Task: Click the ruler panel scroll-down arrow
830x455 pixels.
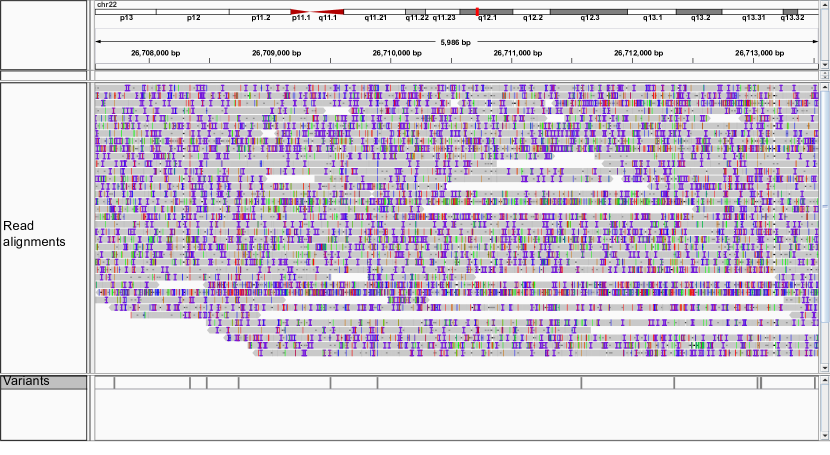Action: 825,65
